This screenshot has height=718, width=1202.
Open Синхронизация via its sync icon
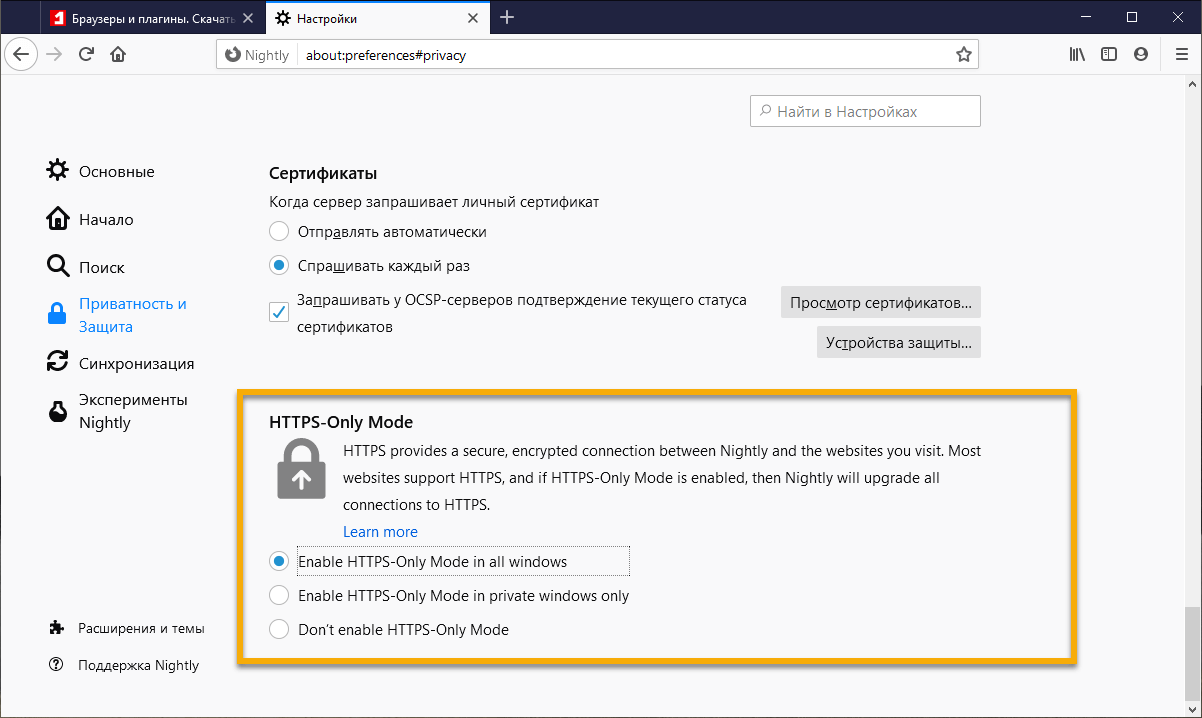pyautogui.click(x=57, y=362)
